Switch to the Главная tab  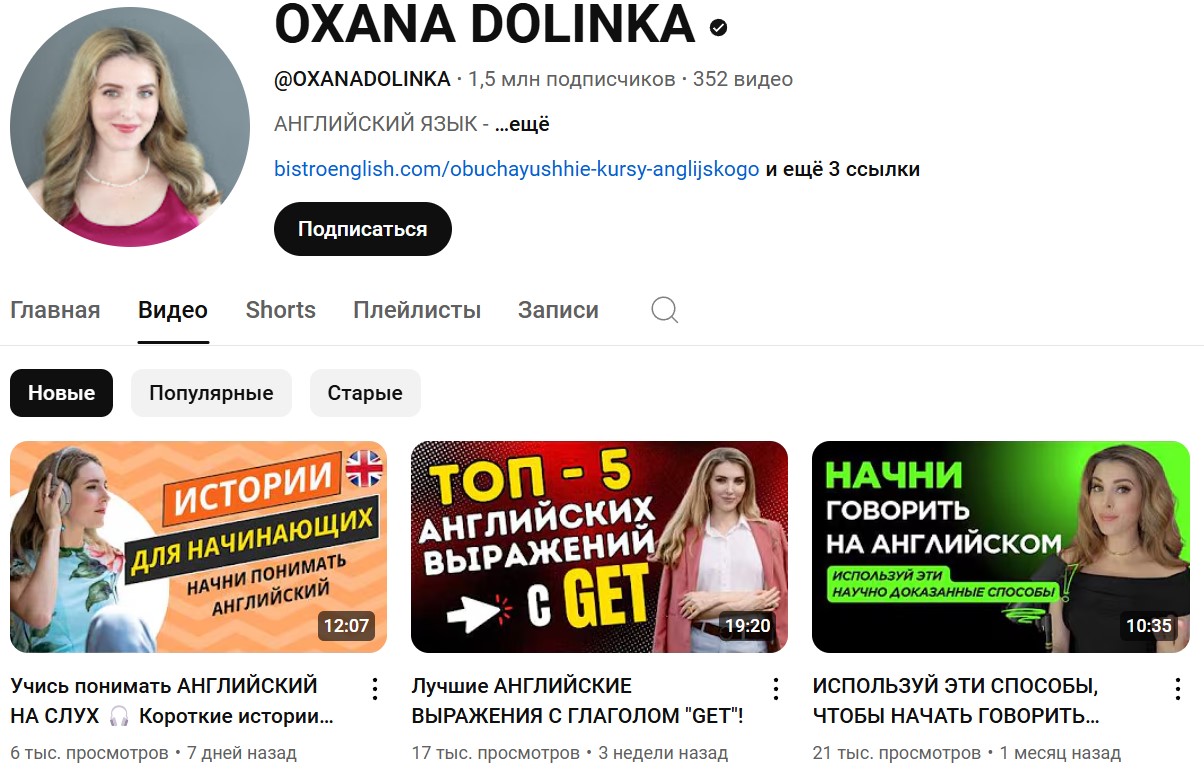tap(55, 310)
